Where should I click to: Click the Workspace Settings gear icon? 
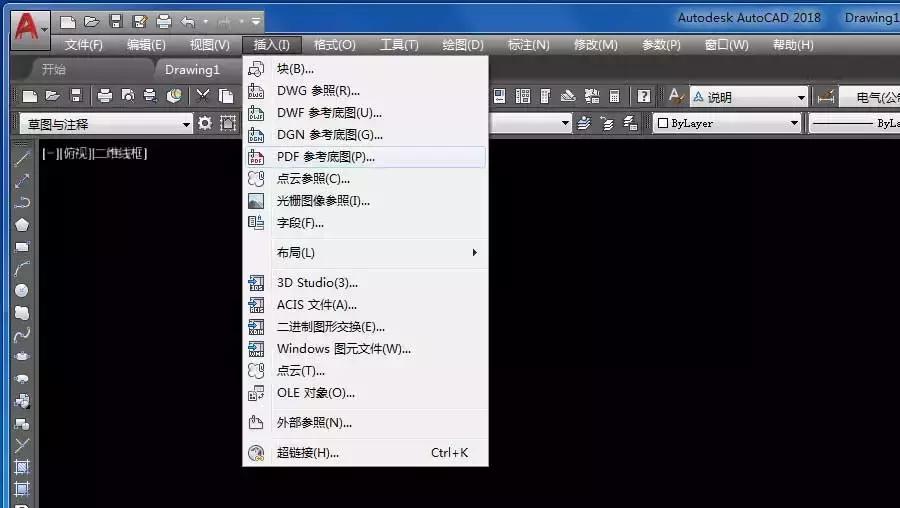[x=205, y=123]
